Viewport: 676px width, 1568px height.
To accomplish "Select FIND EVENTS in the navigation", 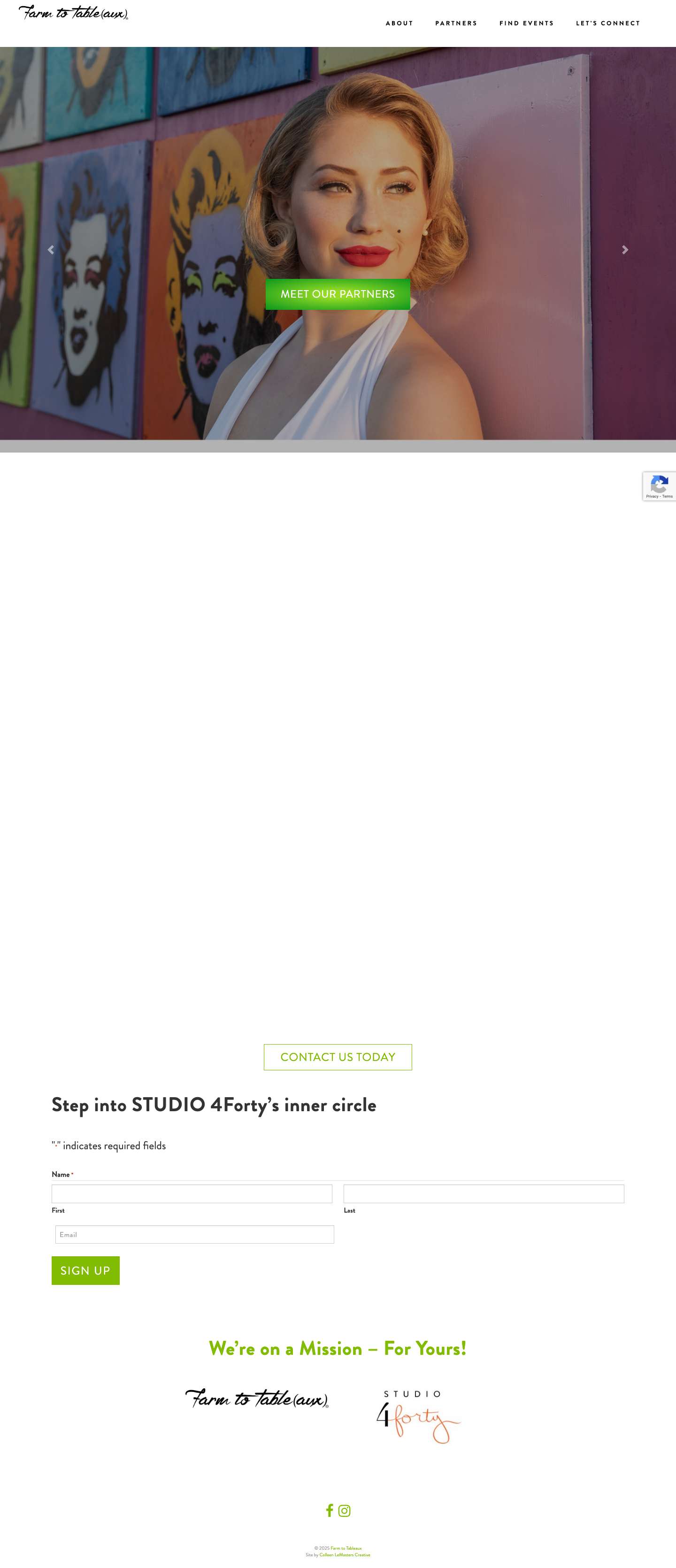I will [x=527, y=23].
